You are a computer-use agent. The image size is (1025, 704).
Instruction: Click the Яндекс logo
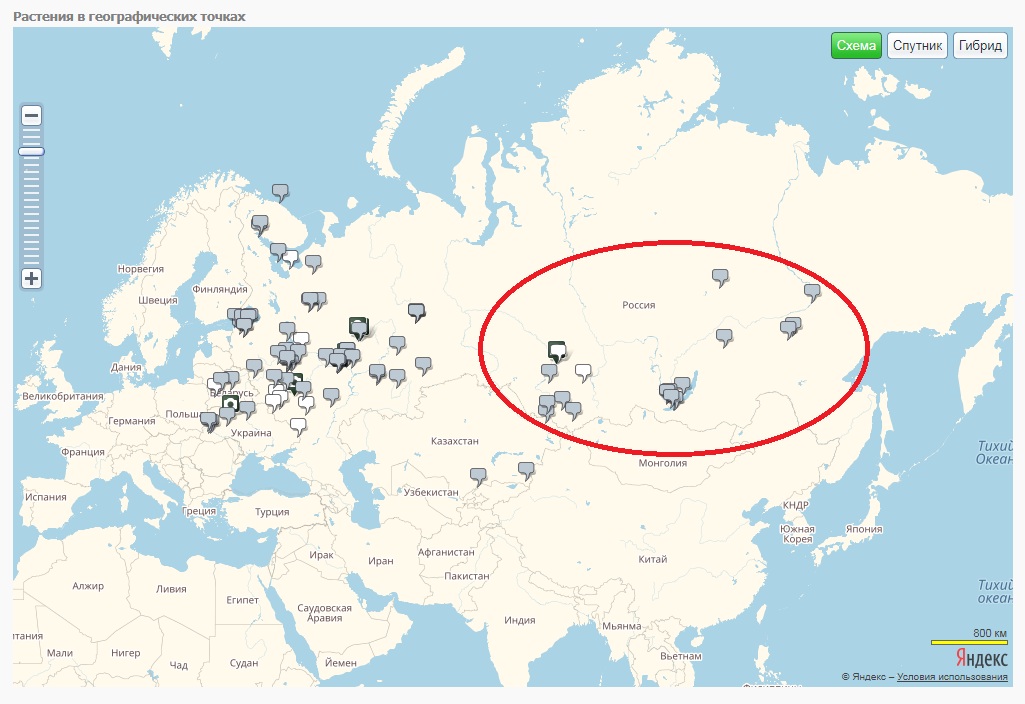981,659
